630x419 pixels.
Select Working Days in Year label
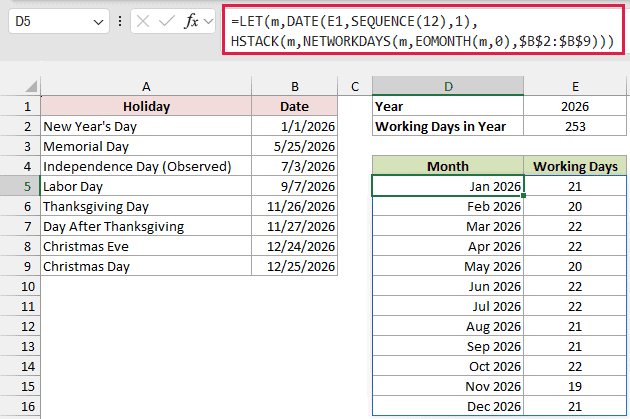(448, 126)
